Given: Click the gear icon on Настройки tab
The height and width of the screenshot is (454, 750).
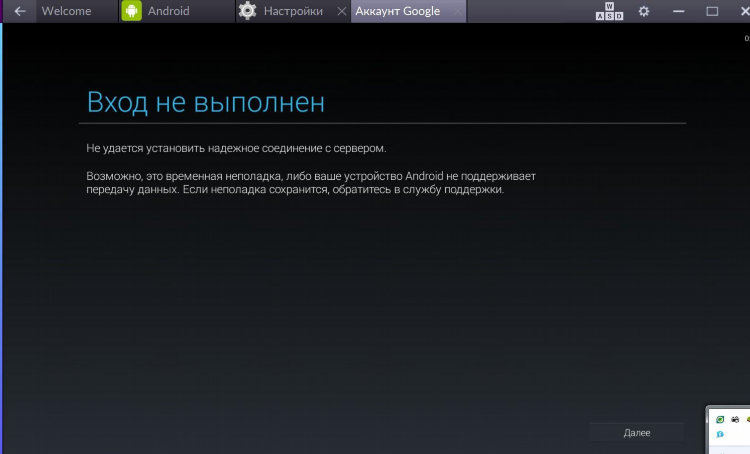Looking at the screenshot, I should coord(247,11).
